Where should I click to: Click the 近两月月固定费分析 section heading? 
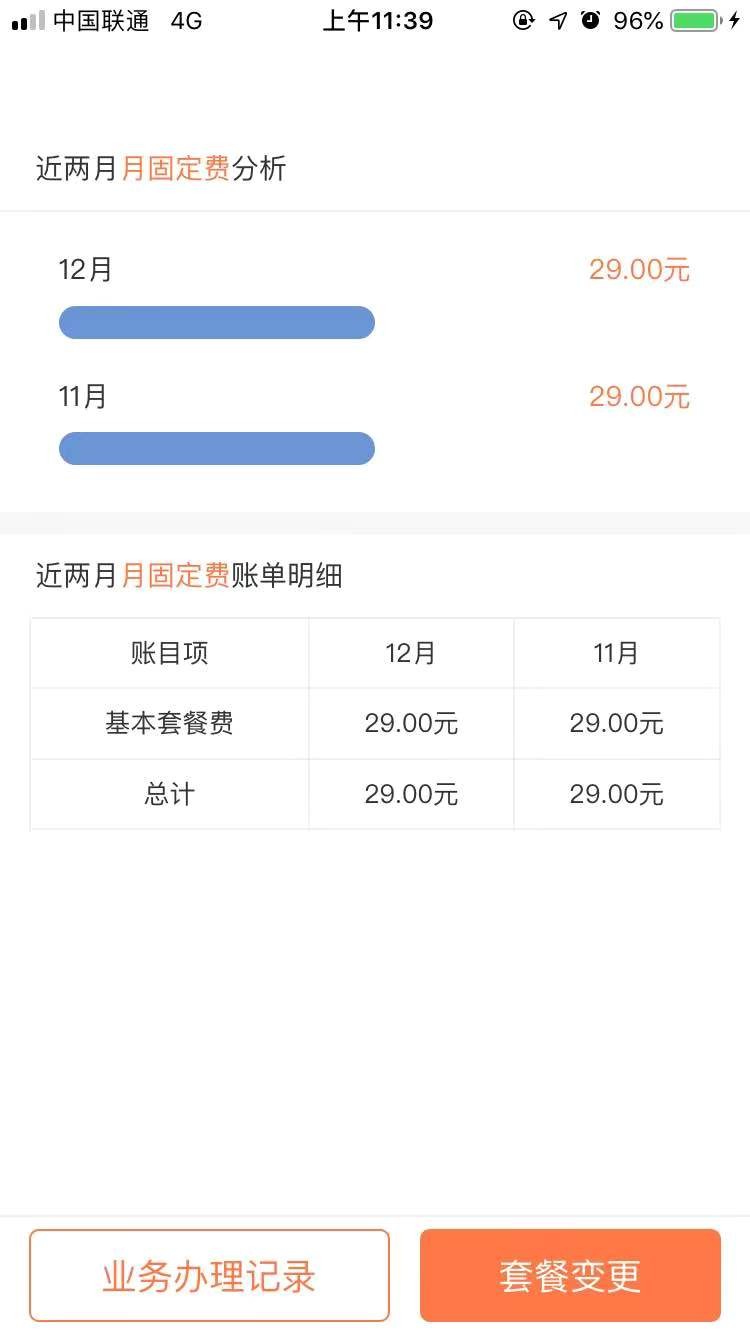click(x=161, y=168)
